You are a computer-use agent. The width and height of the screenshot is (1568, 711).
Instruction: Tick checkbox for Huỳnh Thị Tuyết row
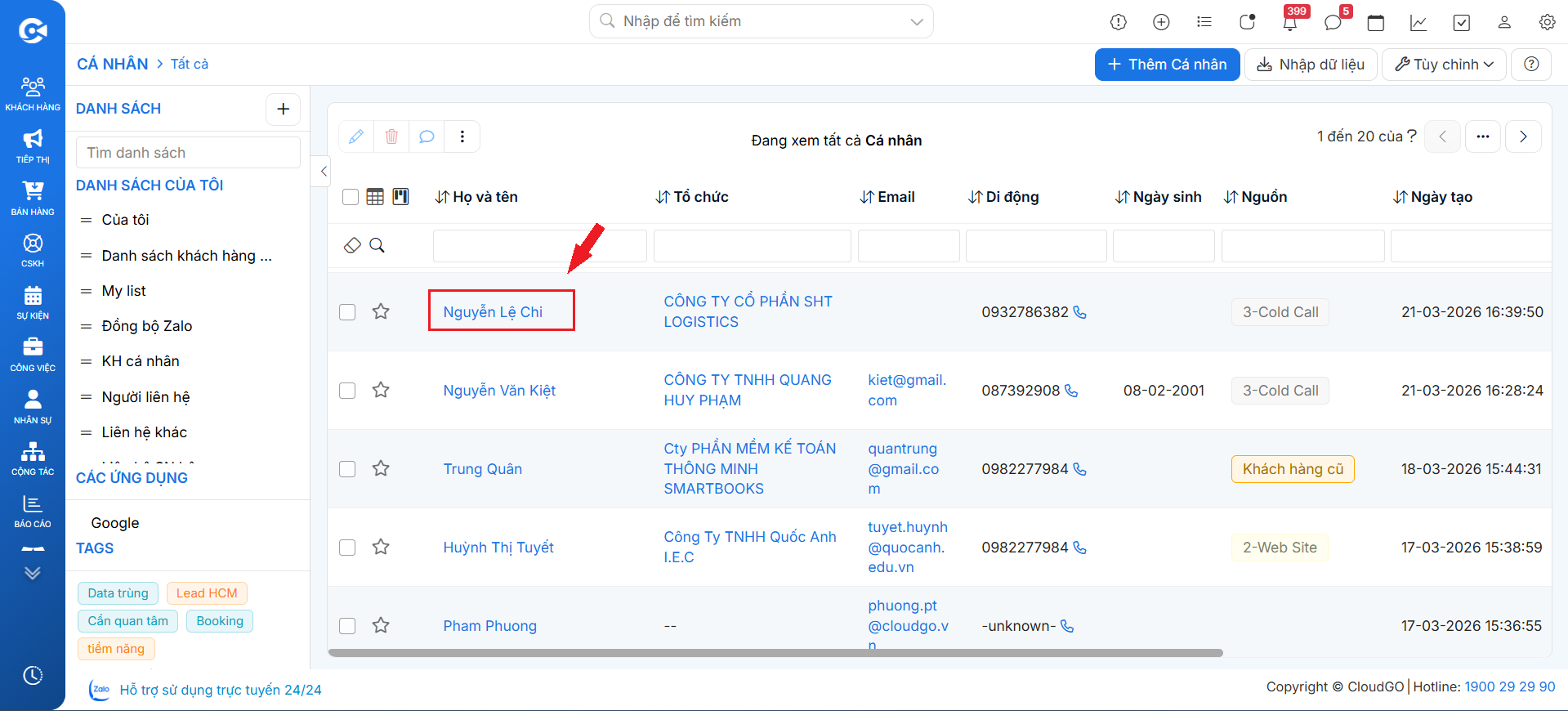[347, 548]
